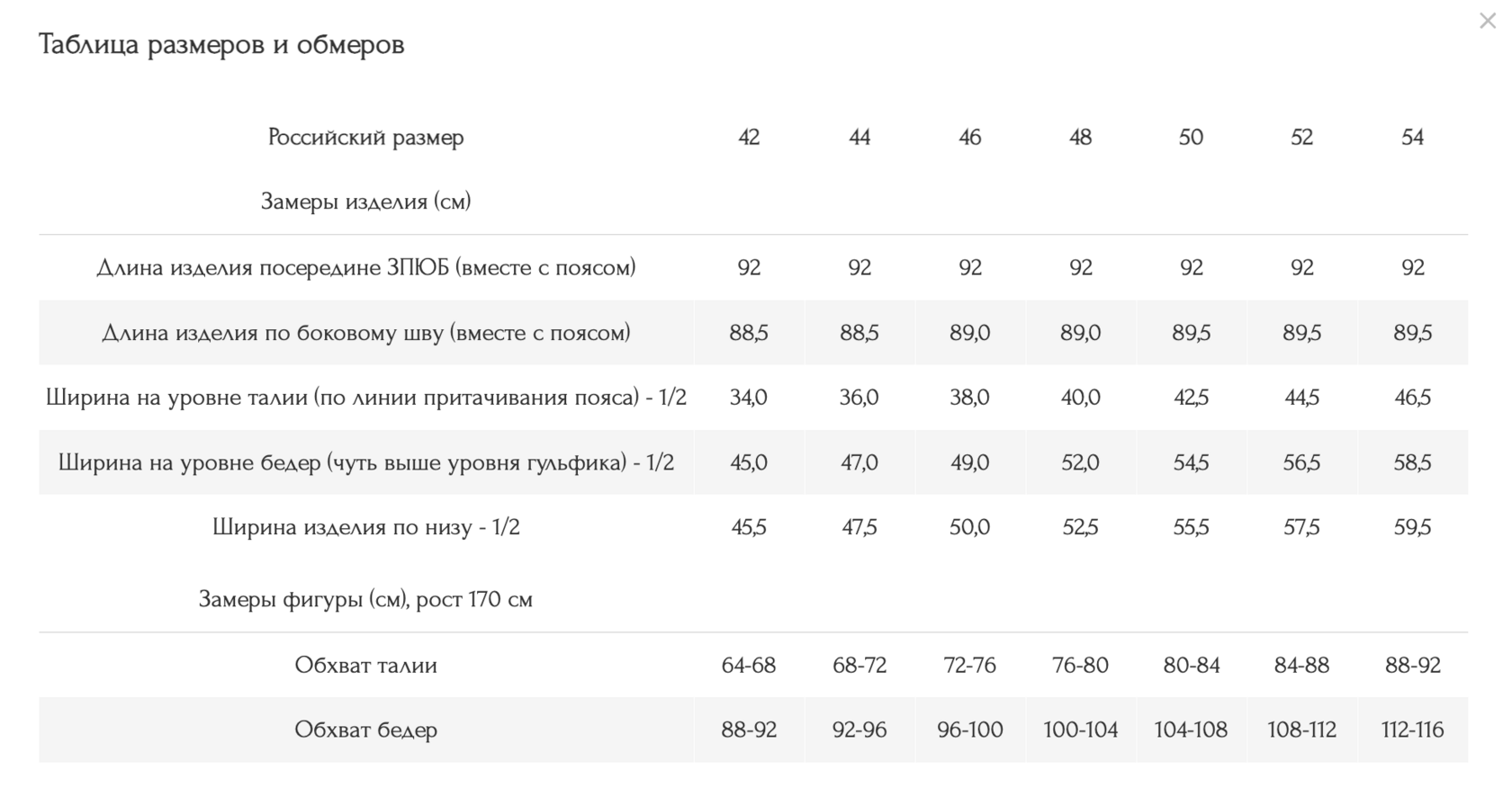Close the size table popup
1512x797 pixels.
(x=1487, y=21)
